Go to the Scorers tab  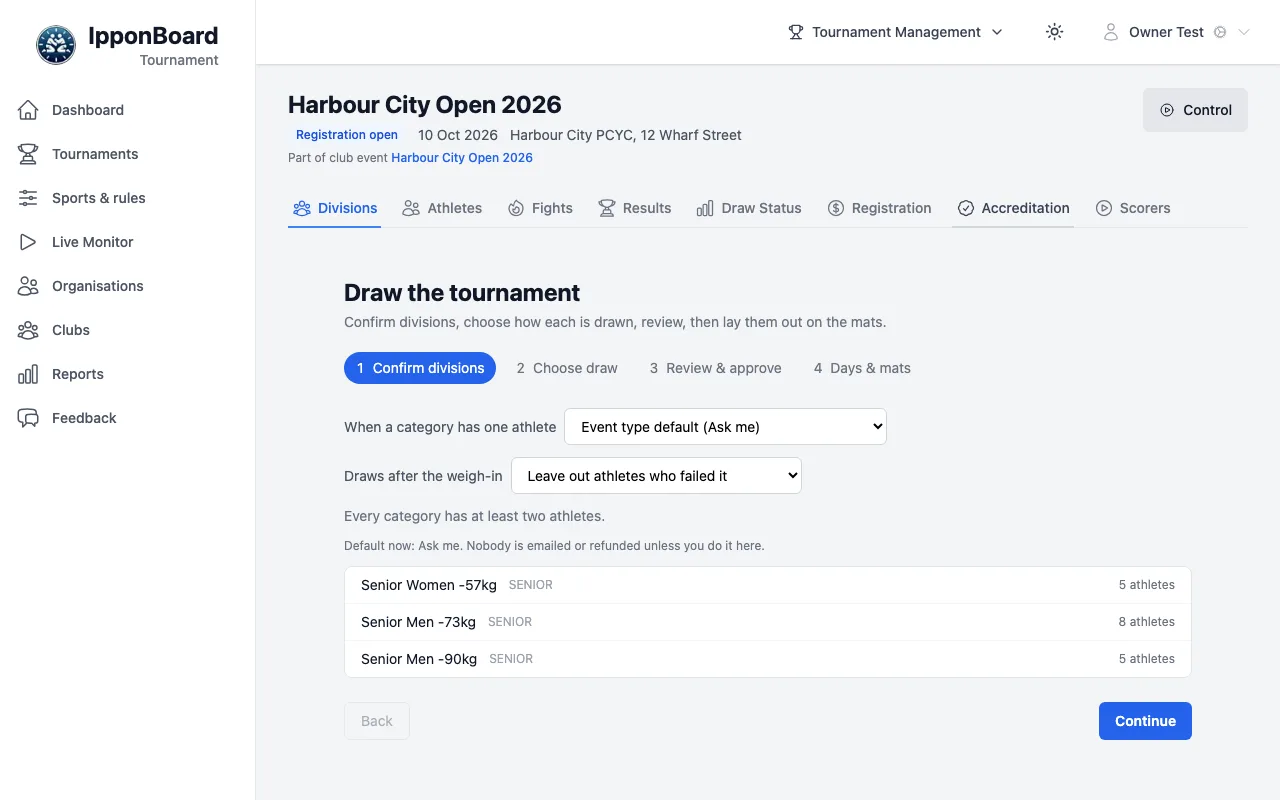1133,208
